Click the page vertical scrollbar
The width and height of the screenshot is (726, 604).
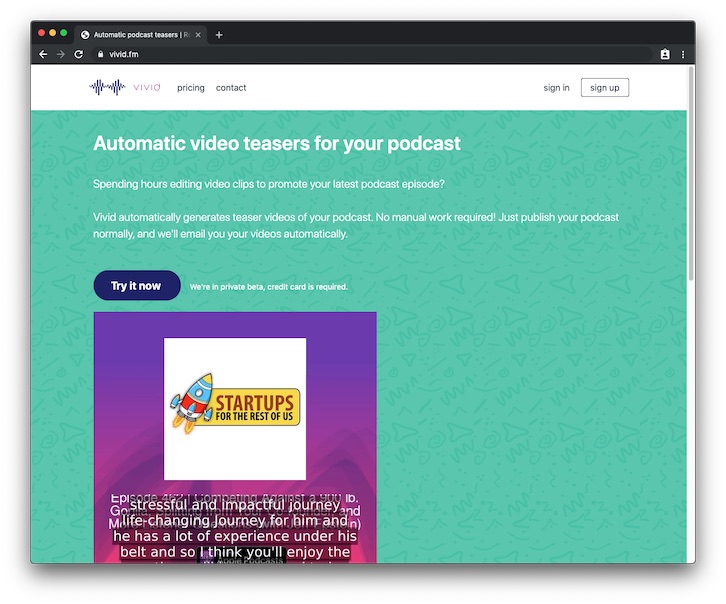tap(691, 174)
